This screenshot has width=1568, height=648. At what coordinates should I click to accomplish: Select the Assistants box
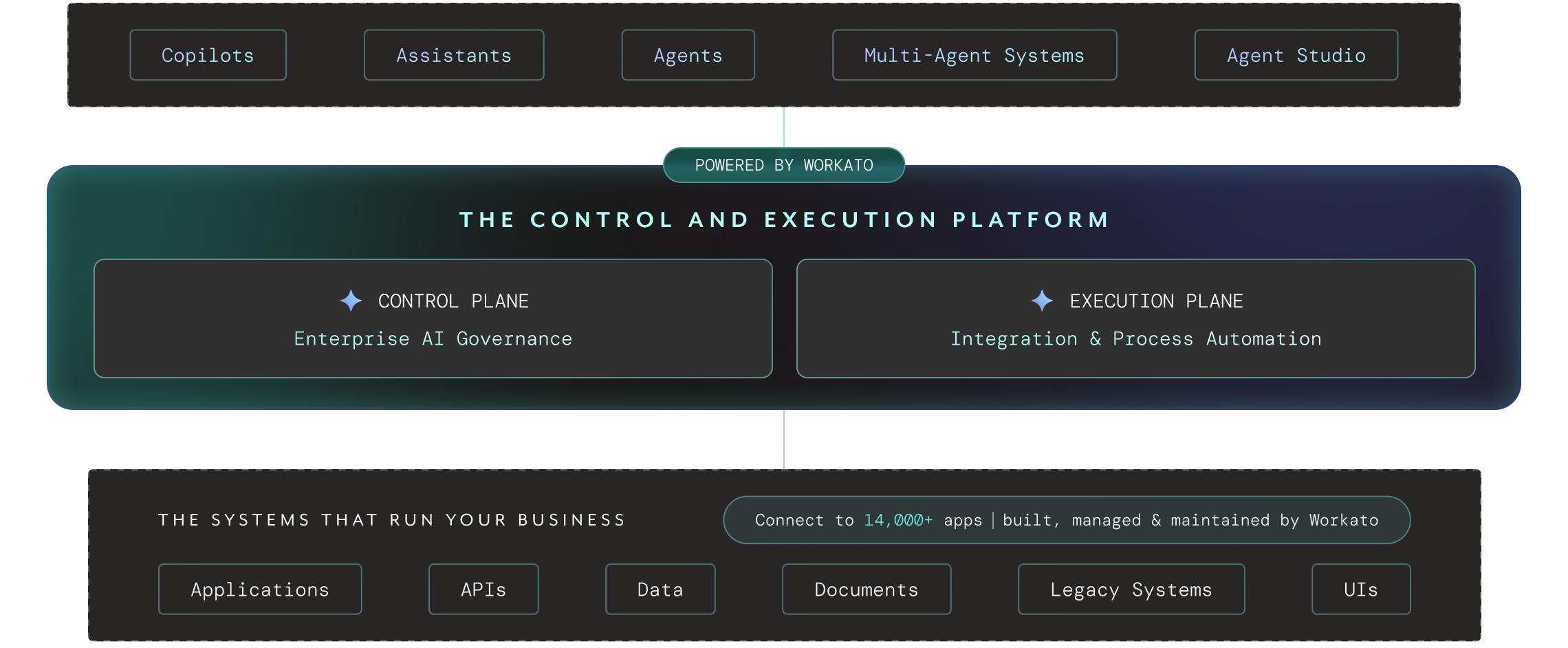pyautogui.click(x=454, y=55)
